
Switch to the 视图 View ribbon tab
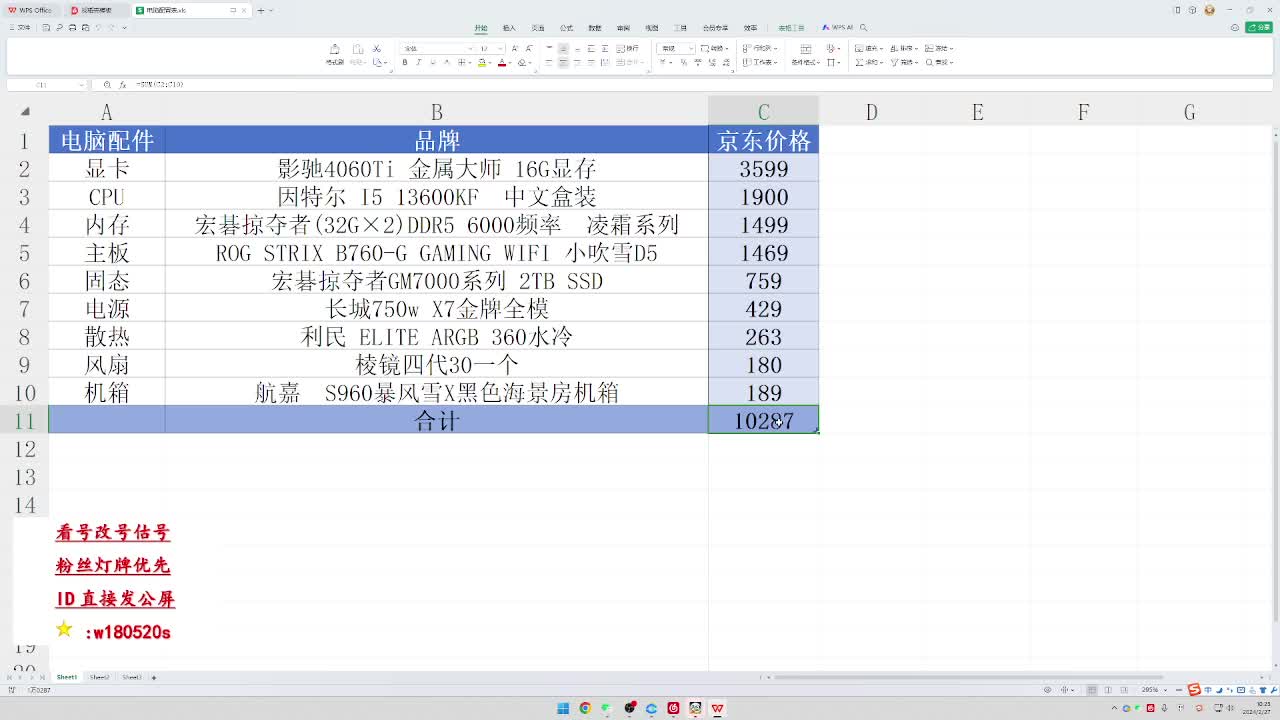coord(652,28)
